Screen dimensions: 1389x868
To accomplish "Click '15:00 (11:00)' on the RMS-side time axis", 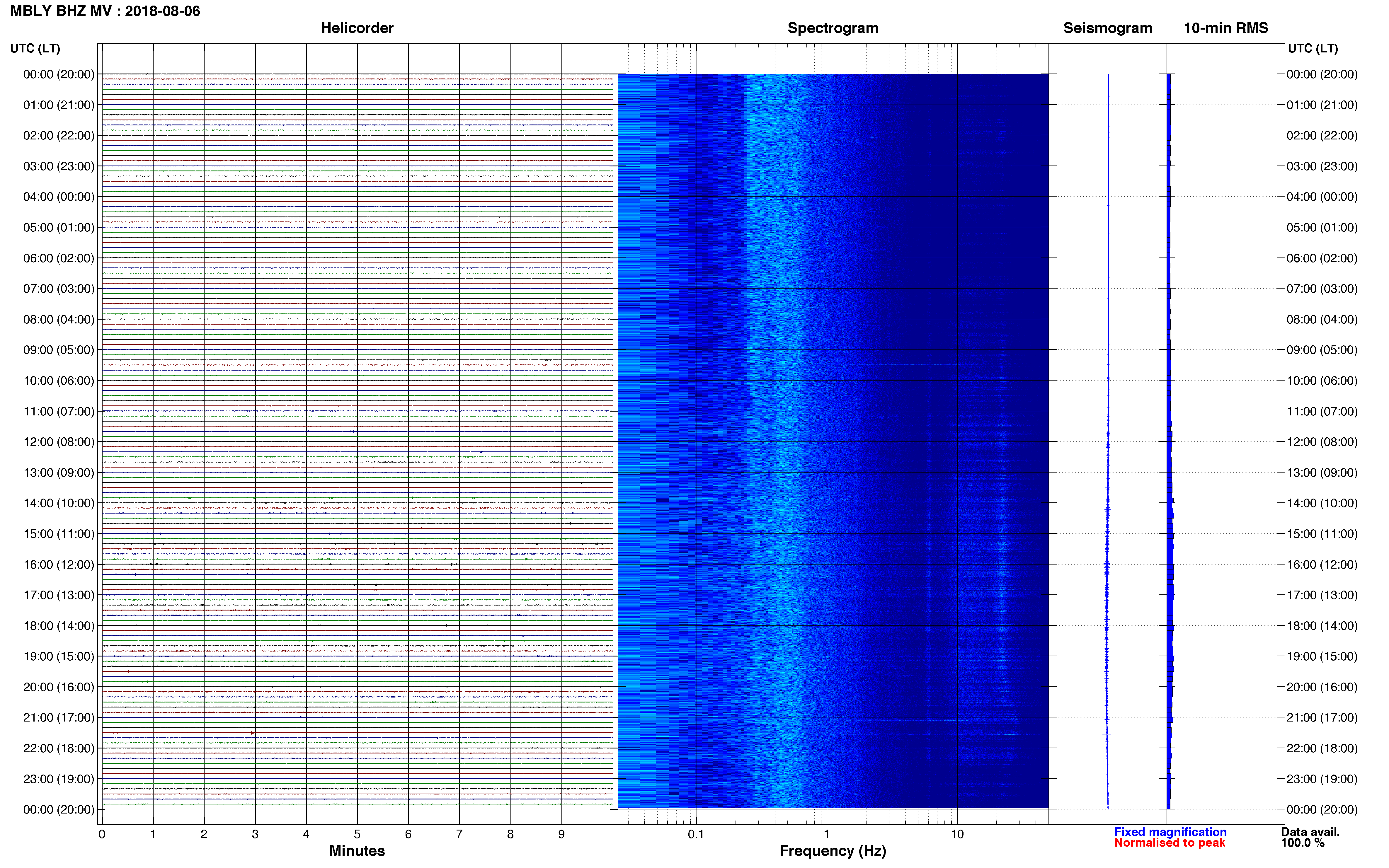I will [1322, 534].
